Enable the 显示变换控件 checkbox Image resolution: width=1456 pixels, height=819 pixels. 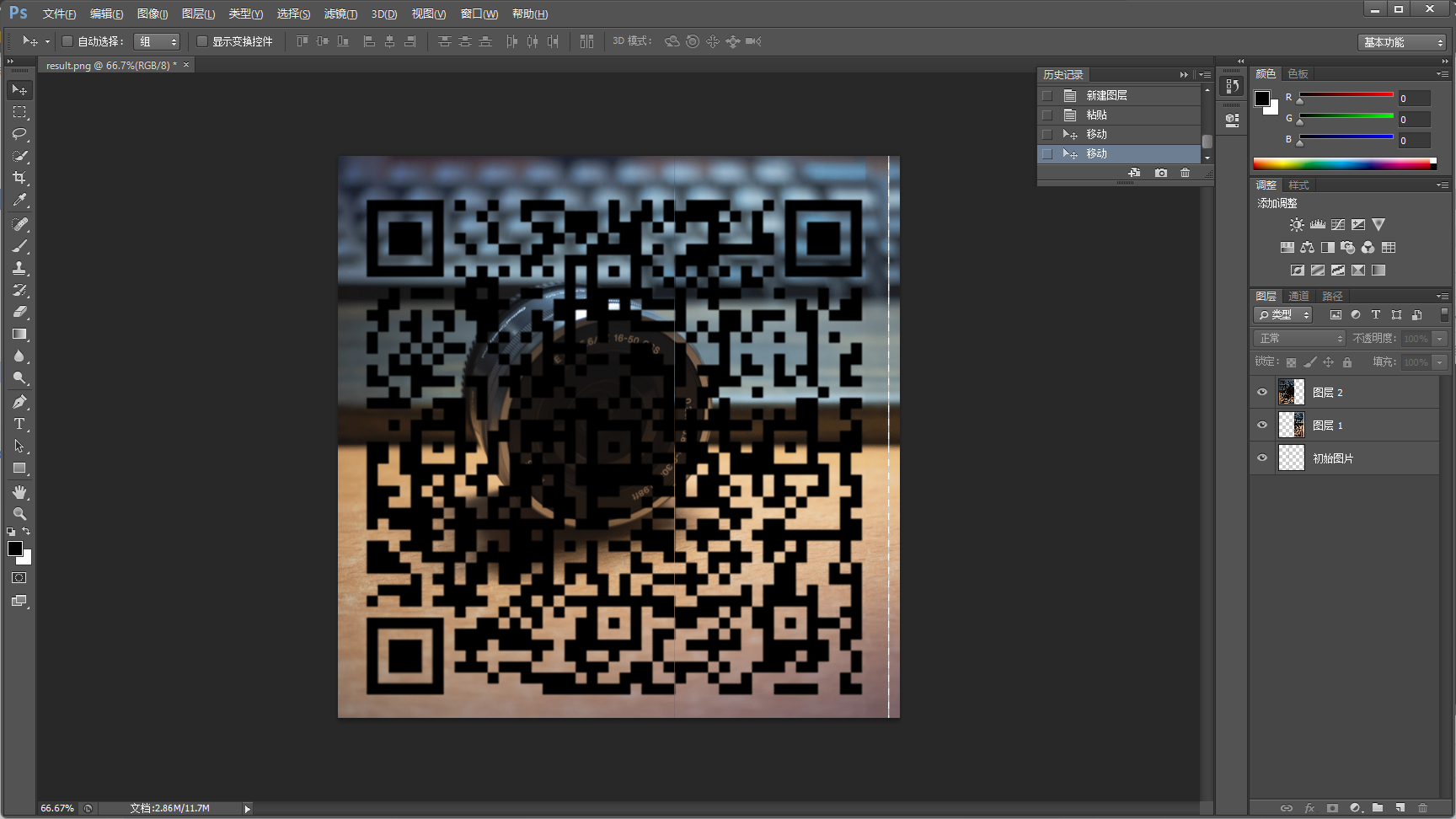(x=202, y=41)
